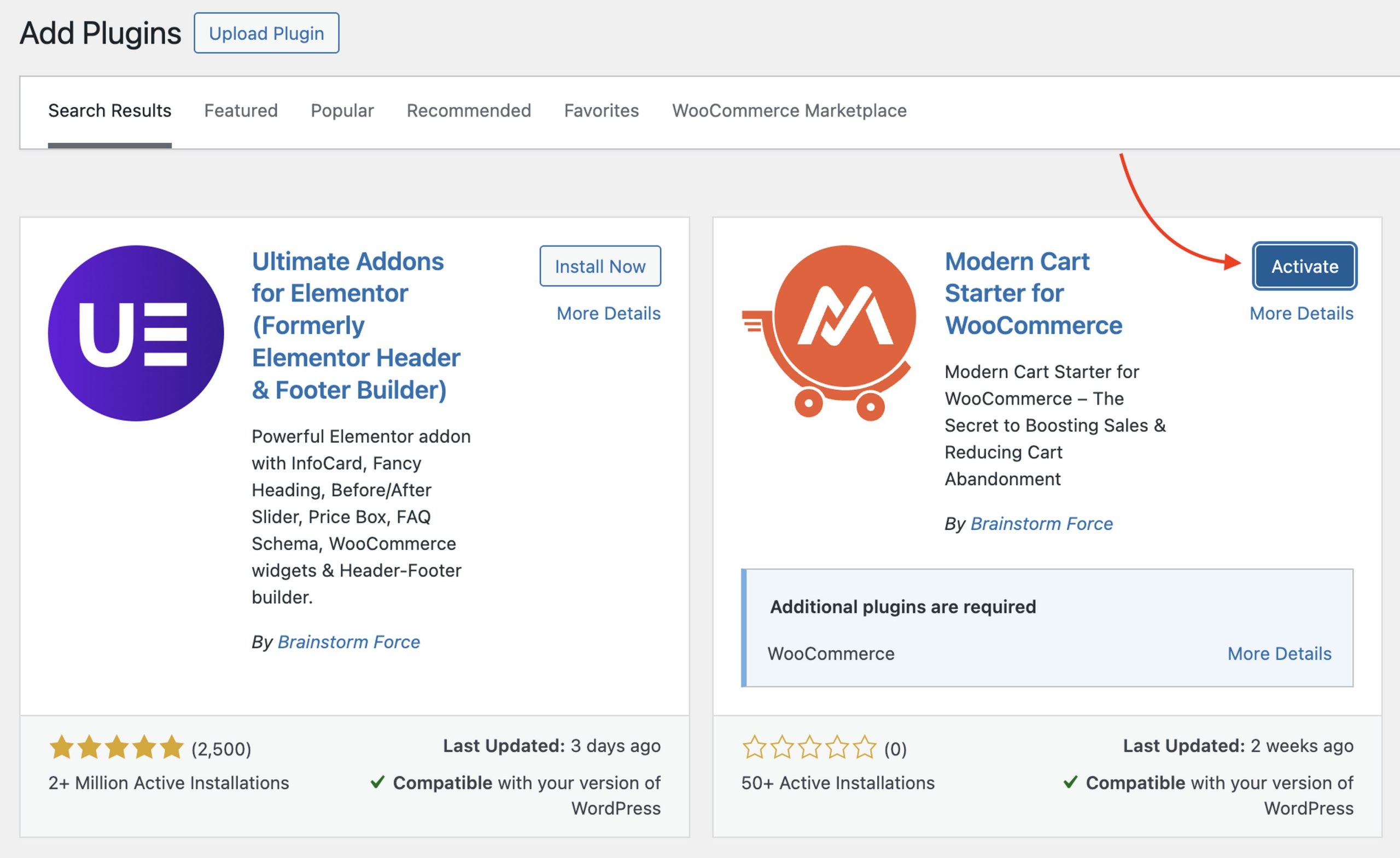The image size is (1400, 858).
Task: Click the Upload Plugin button
Action: click(x=266, y=33)
